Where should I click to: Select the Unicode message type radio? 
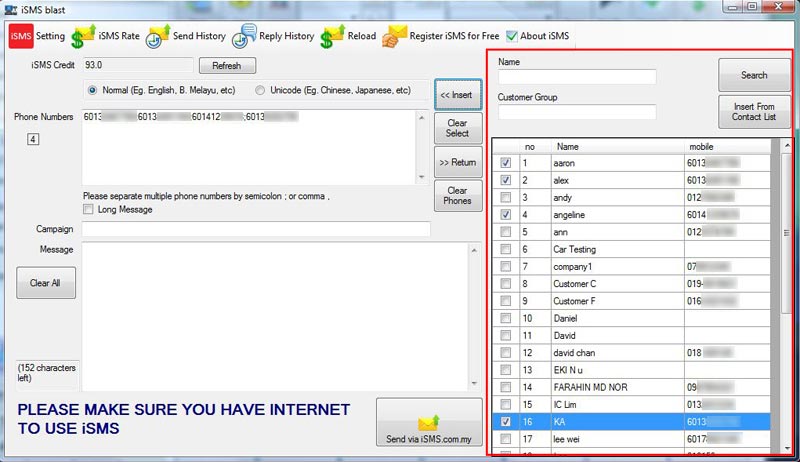260,90
